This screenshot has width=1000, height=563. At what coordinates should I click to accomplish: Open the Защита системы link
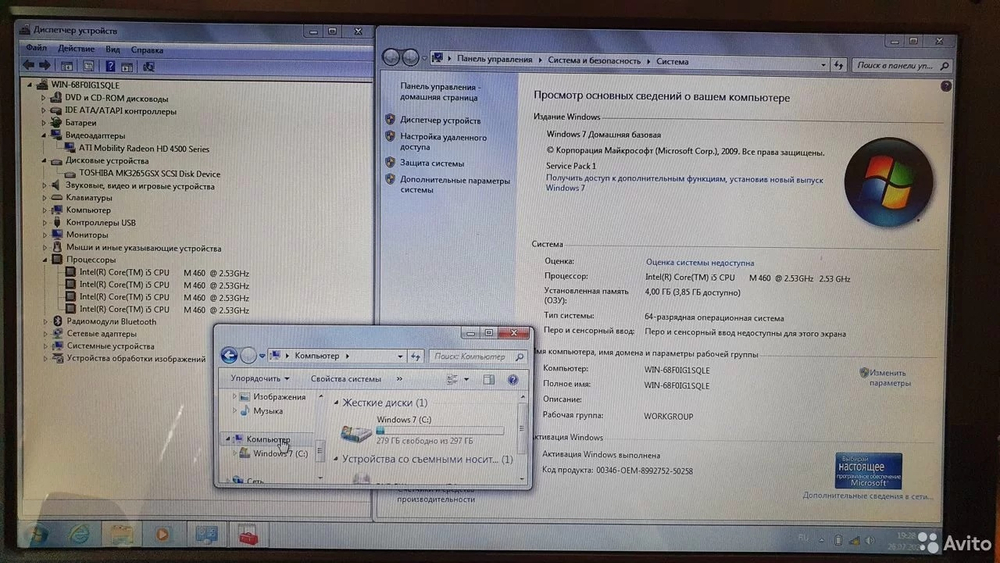click(x=432, y=163)
